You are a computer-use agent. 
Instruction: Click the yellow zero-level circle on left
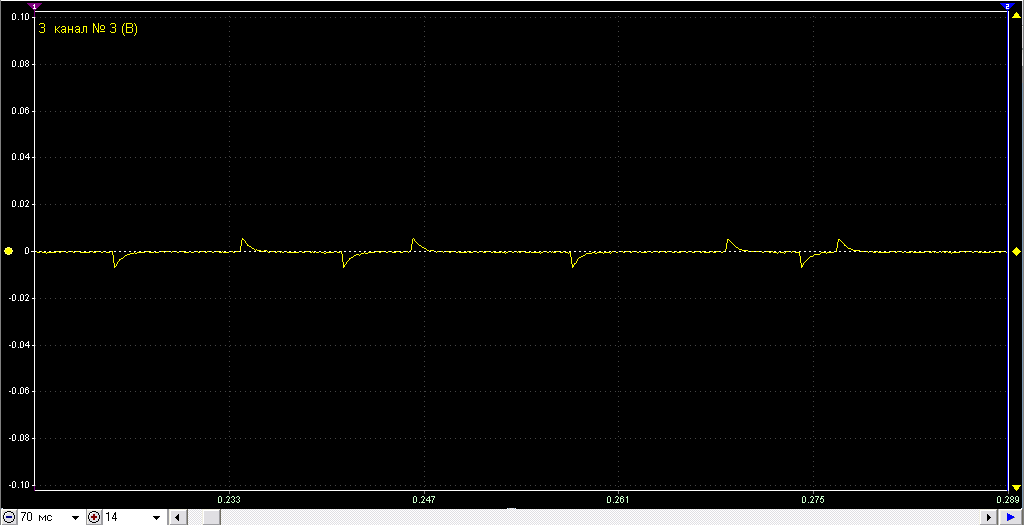(8, 251)
